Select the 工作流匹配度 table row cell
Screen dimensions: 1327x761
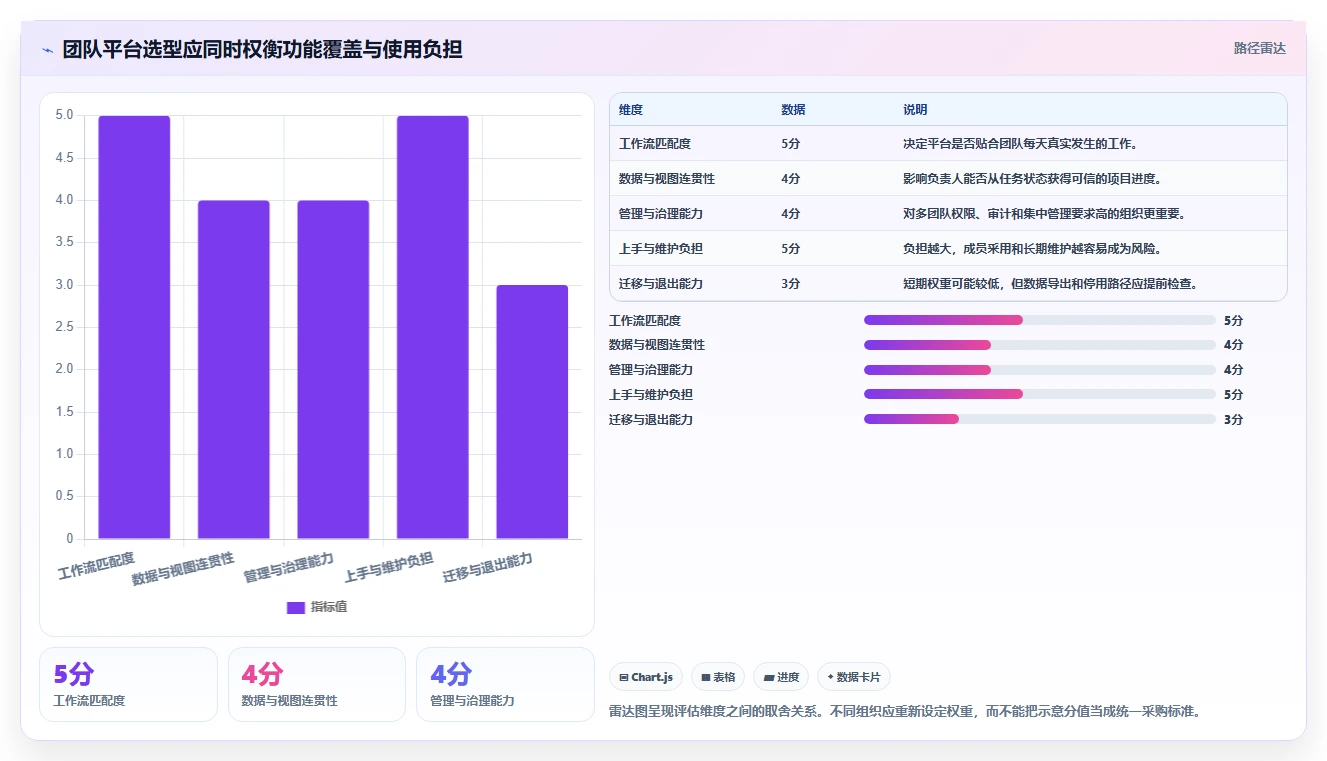655,144
